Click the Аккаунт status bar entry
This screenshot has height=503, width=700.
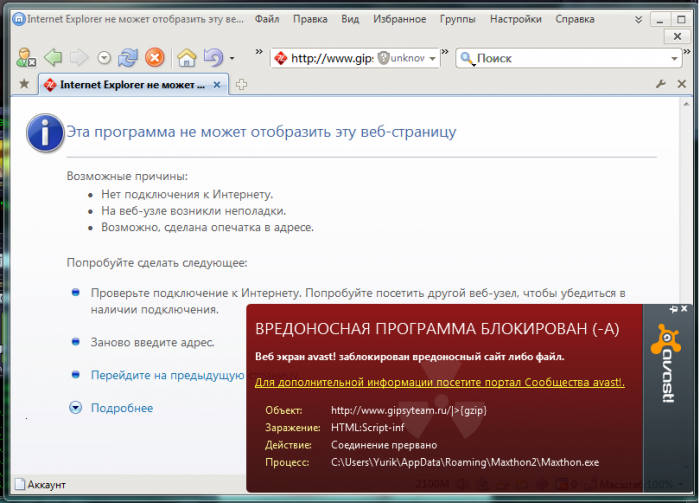pyautogui.click(x=46, y=485)
